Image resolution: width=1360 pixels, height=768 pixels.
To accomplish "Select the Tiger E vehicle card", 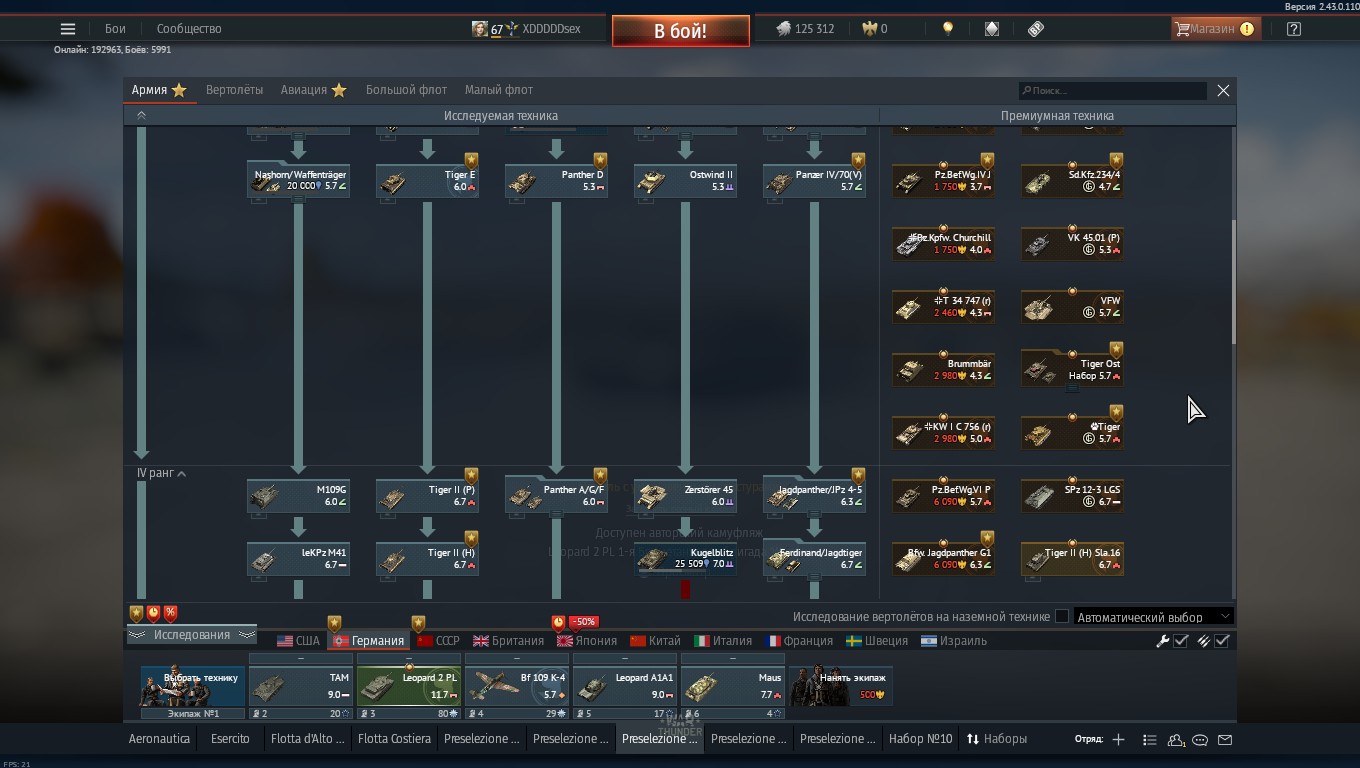I will click(427, 181).
